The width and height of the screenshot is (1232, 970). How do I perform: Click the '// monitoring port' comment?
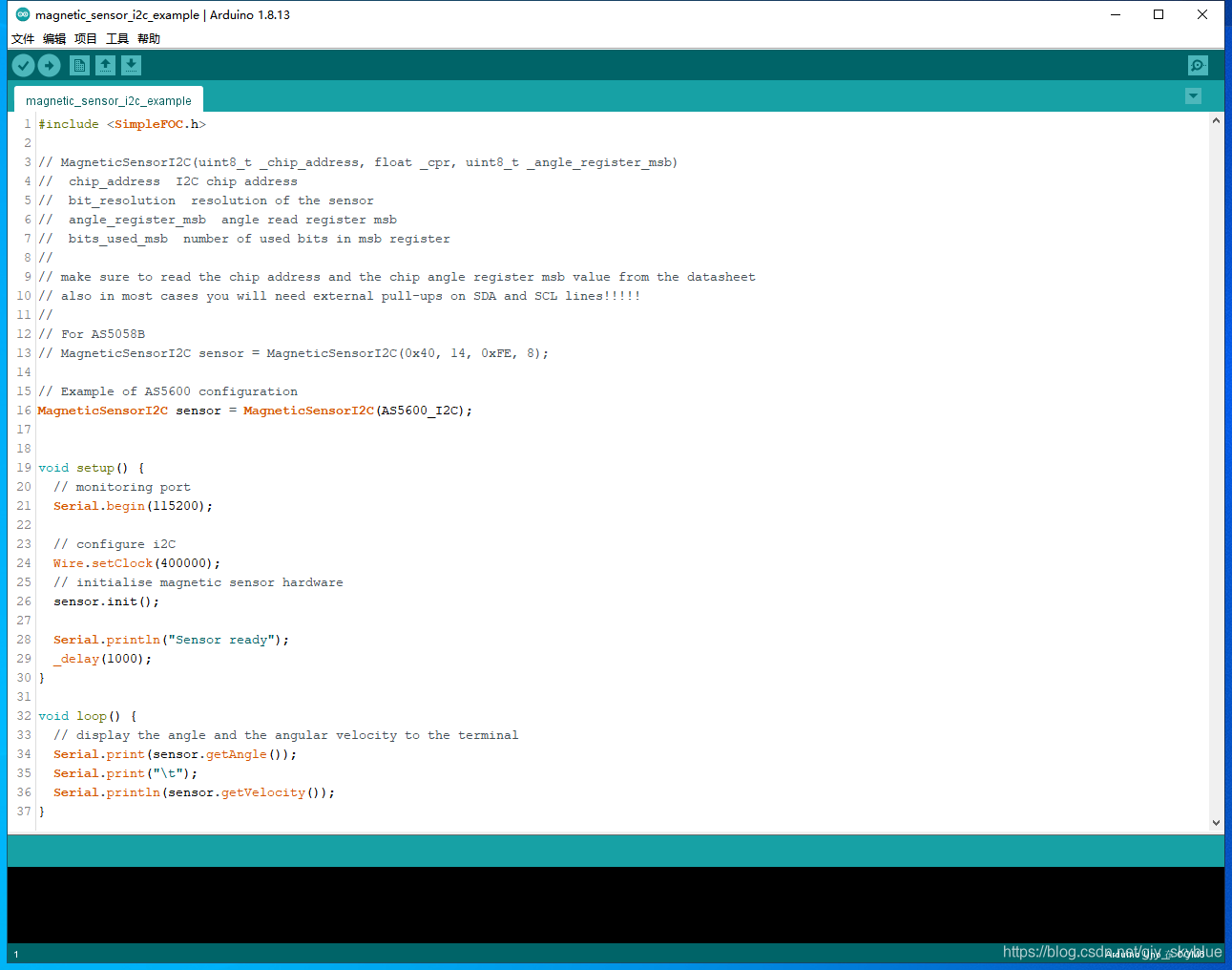122,487
